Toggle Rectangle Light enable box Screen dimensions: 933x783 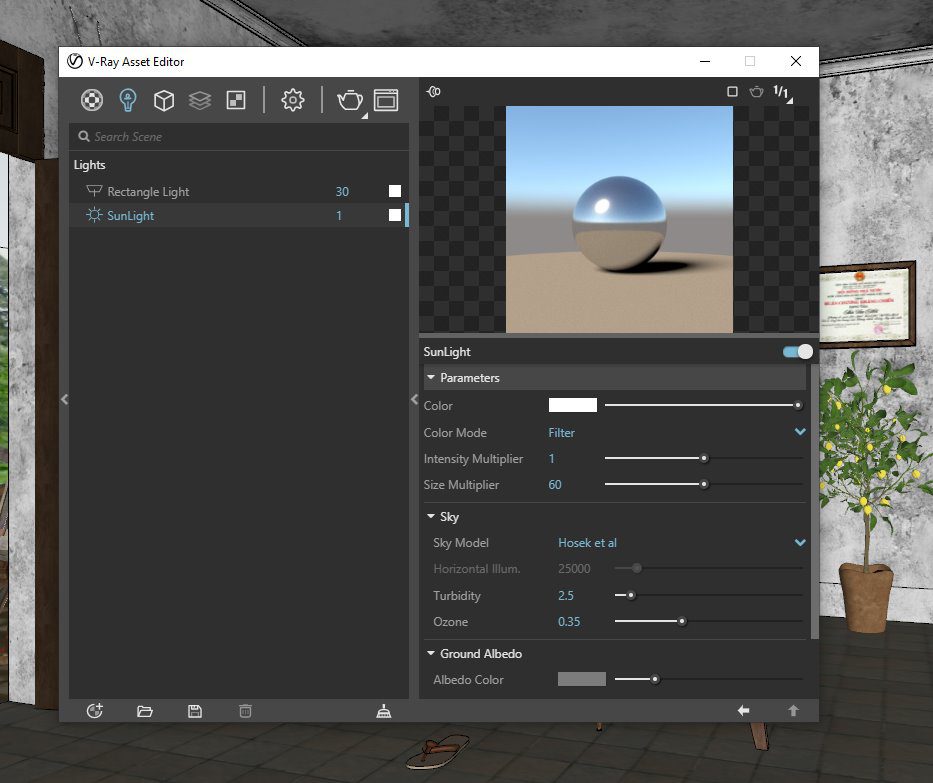[x=395, y=191]
